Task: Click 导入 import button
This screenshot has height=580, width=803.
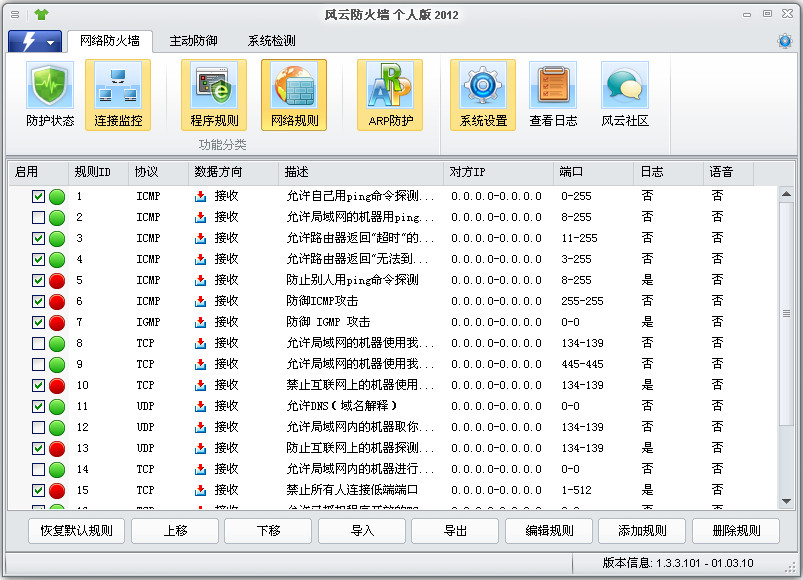Action: pyautogui.click(x=362, y=531)
